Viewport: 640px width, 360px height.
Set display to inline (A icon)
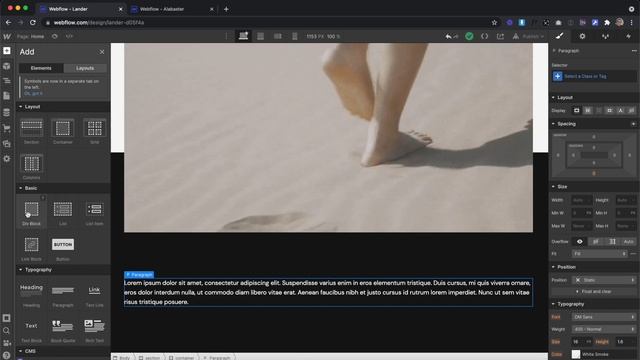point(621,111)
